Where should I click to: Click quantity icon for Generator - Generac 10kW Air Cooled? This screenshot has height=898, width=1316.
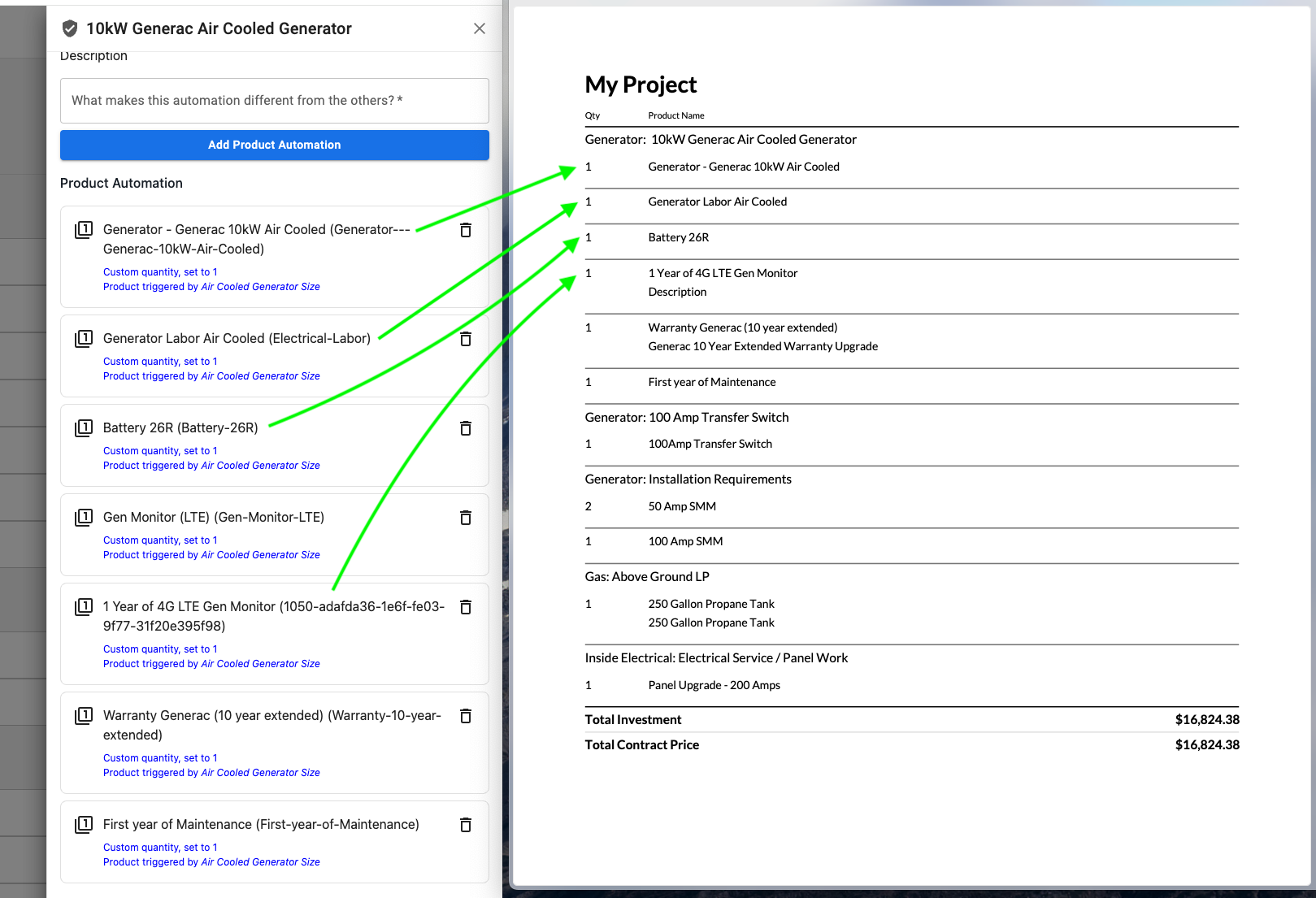pyautogui.click(x=84, y=230)
